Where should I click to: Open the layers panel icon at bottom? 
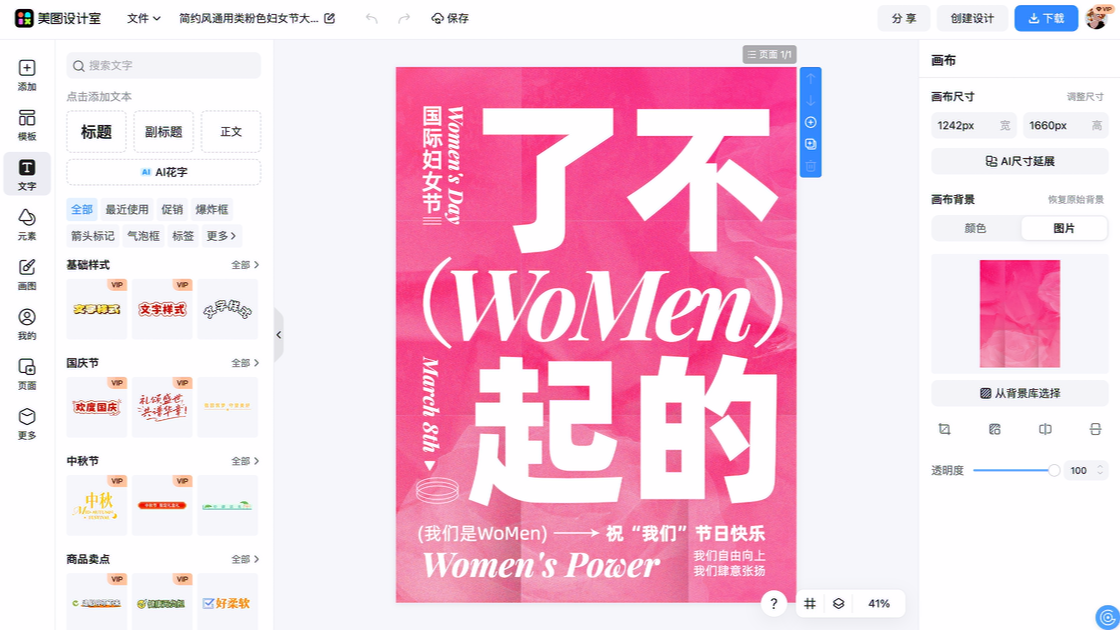click(x=839, y=603)
